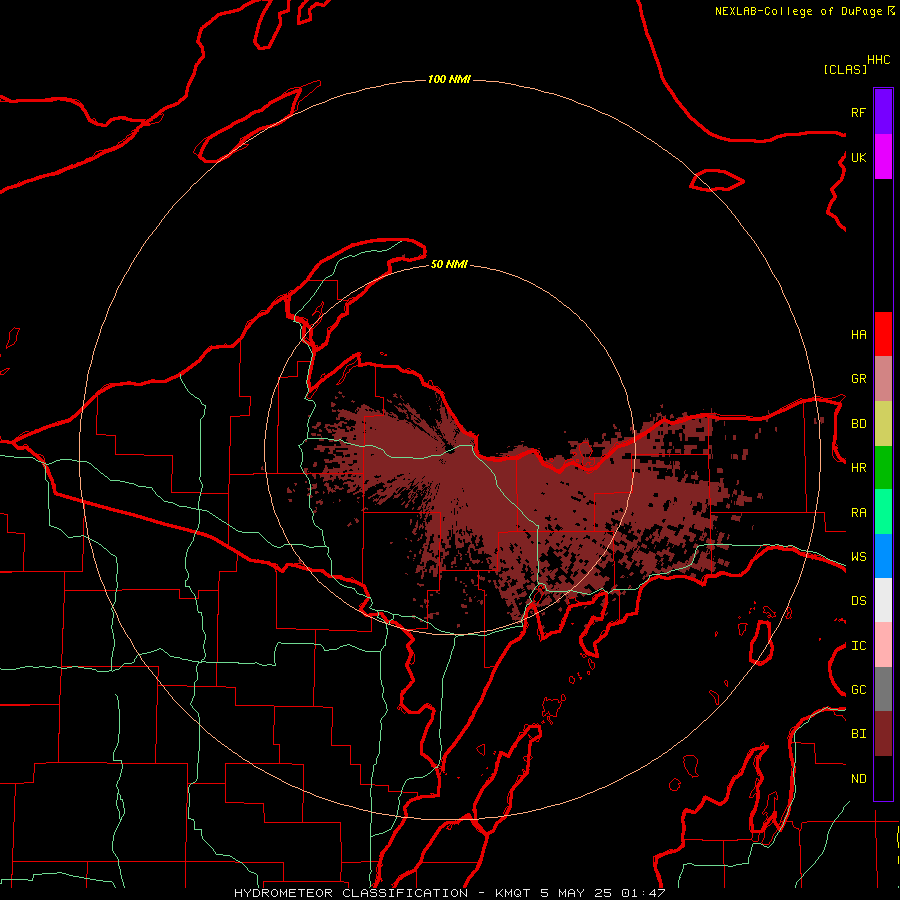Click the BI dark red legend swatch
This screenshot has width=900, height=900.
click(x=883, y=734)
